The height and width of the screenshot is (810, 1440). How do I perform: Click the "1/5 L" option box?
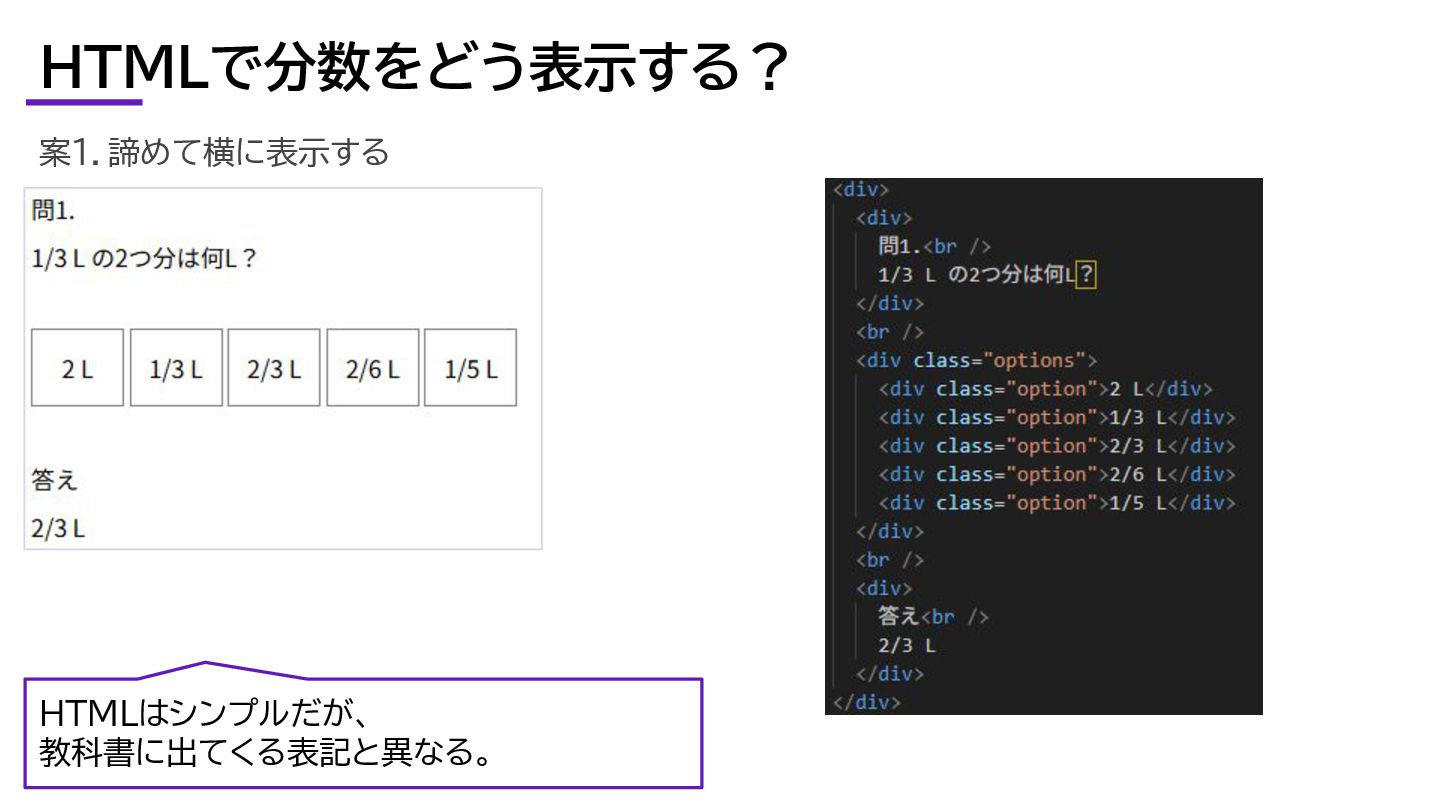[470, 368]
